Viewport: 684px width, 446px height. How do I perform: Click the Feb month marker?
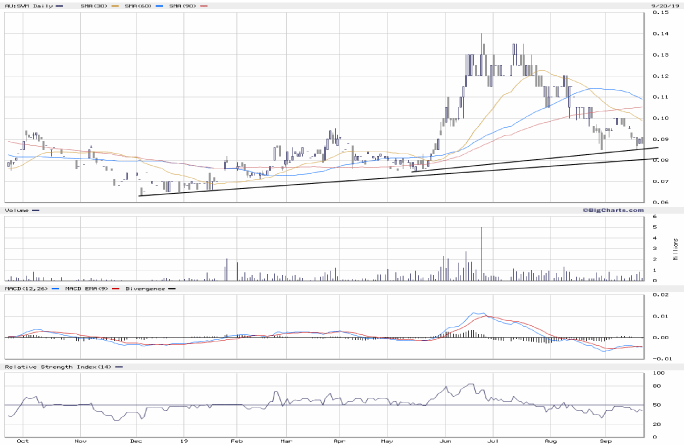pyautogui.click(x=236, y=440)
